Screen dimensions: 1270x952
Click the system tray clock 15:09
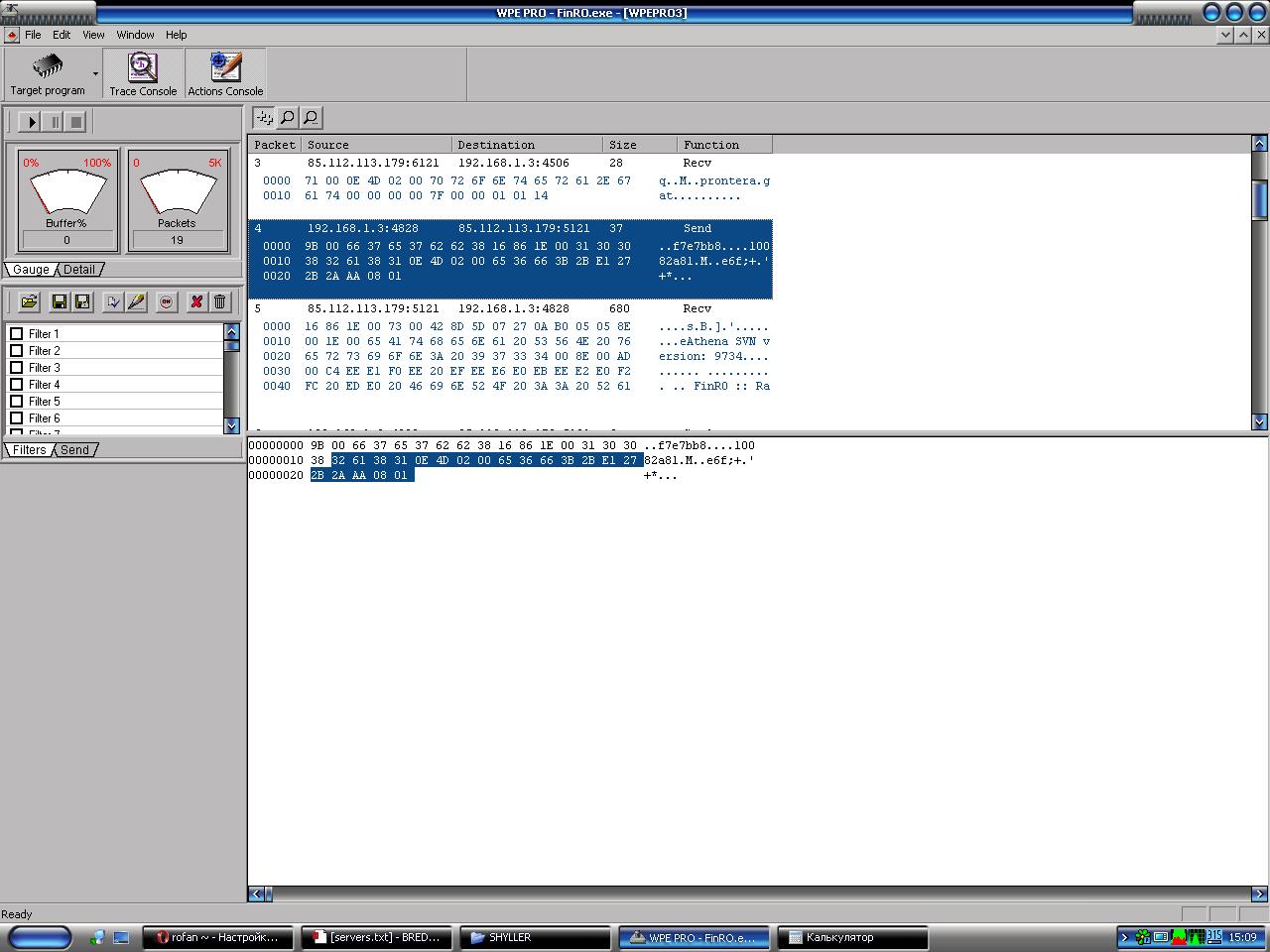coord(1243,937)
